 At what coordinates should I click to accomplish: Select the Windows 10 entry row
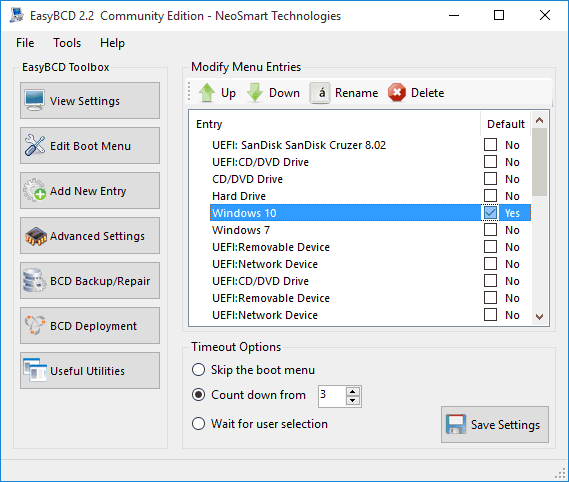click(x=370, y=213)
